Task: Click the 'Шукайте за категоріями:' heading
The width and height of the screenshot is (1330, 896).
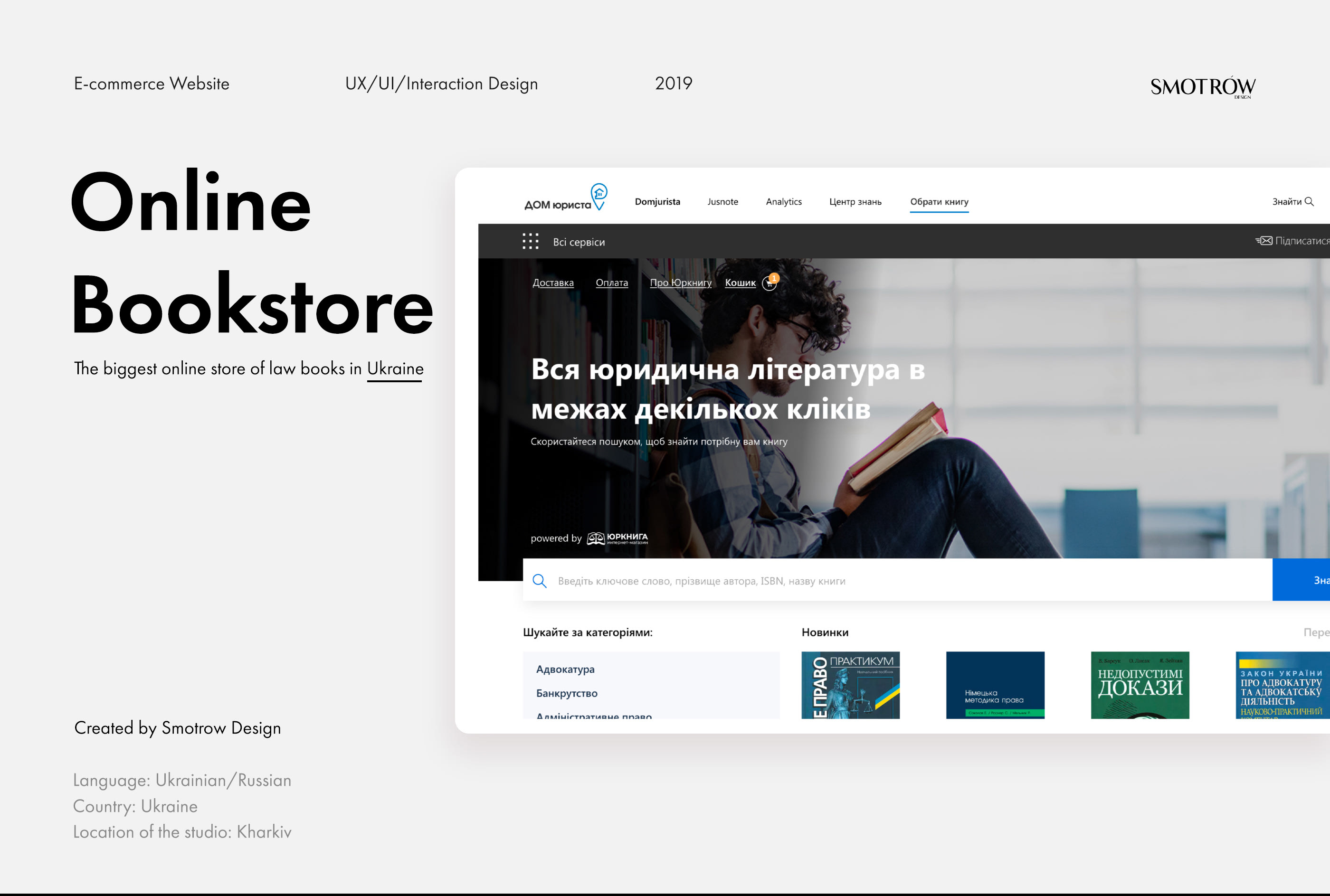Action: pyautogui.click(x=588, y=632)
